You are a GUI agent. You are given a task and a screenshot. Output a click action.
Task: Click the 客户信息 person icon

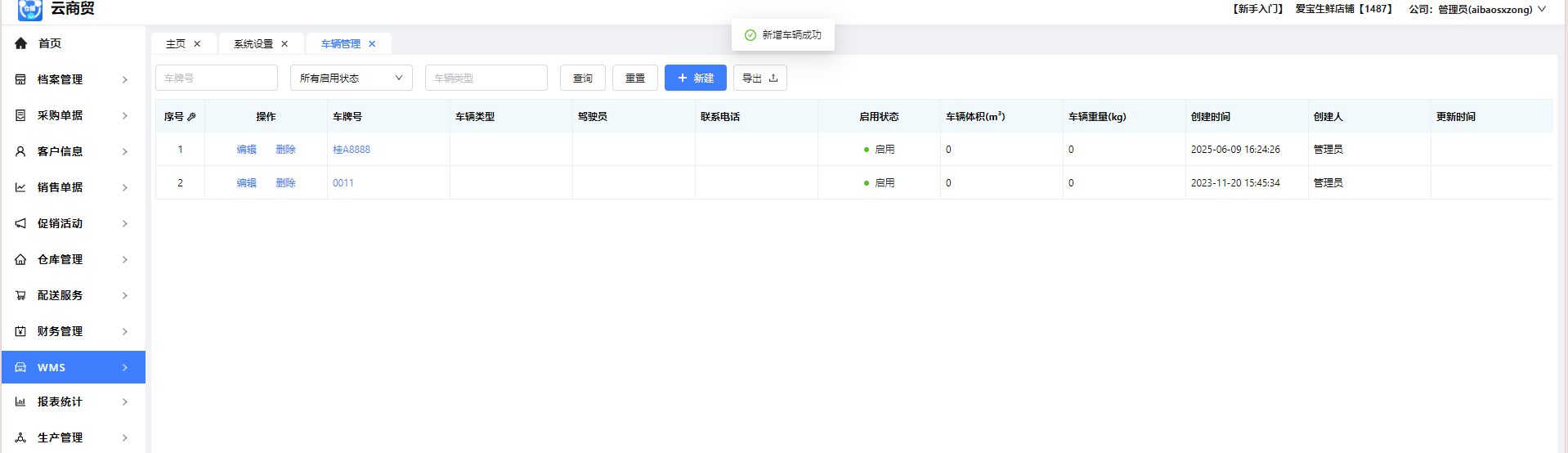point(20,151)
